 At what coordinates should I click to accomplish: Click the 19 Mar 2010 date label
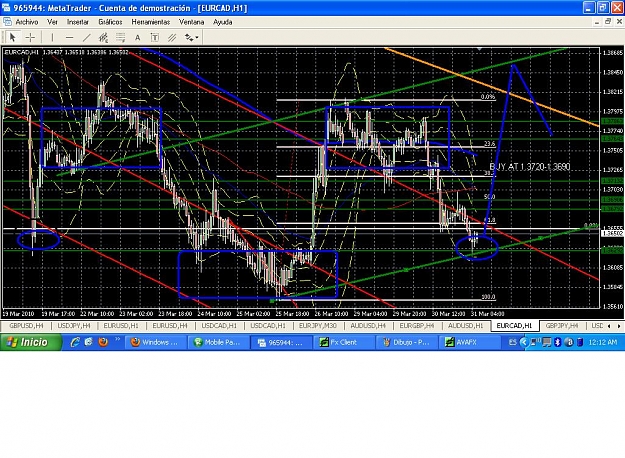coord(19,314)
